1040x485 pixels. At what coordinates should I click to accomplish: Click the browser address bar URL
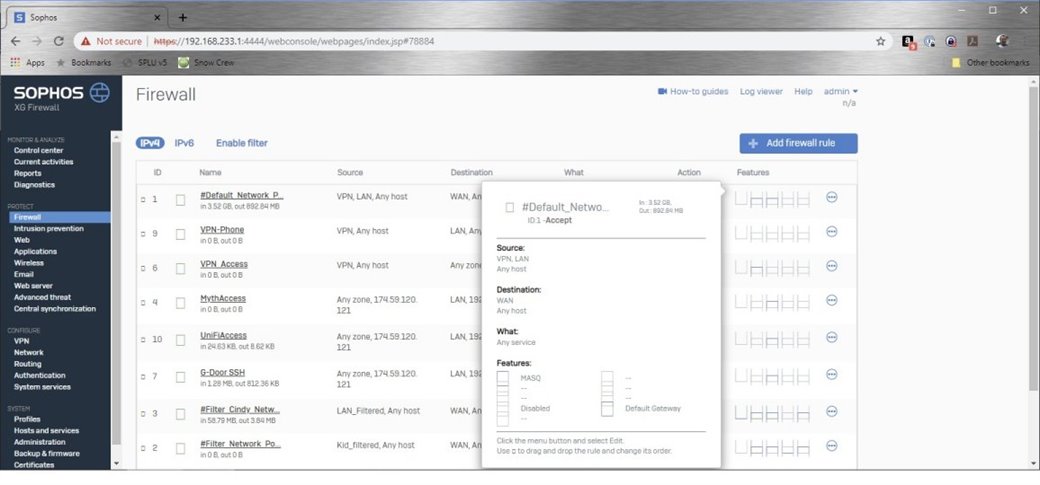click(300, 42)
